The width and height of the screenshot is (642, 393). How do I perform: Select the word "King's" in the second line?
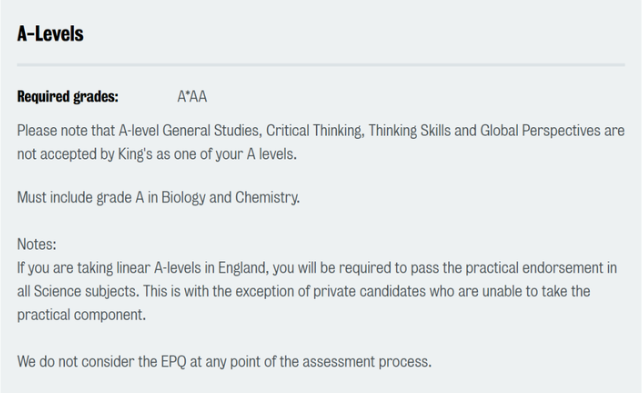pos(131,154)
